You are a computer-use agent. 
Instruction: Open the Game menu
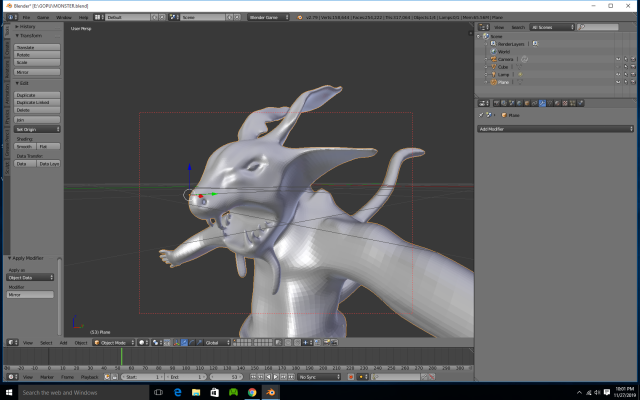coord(43,18)
